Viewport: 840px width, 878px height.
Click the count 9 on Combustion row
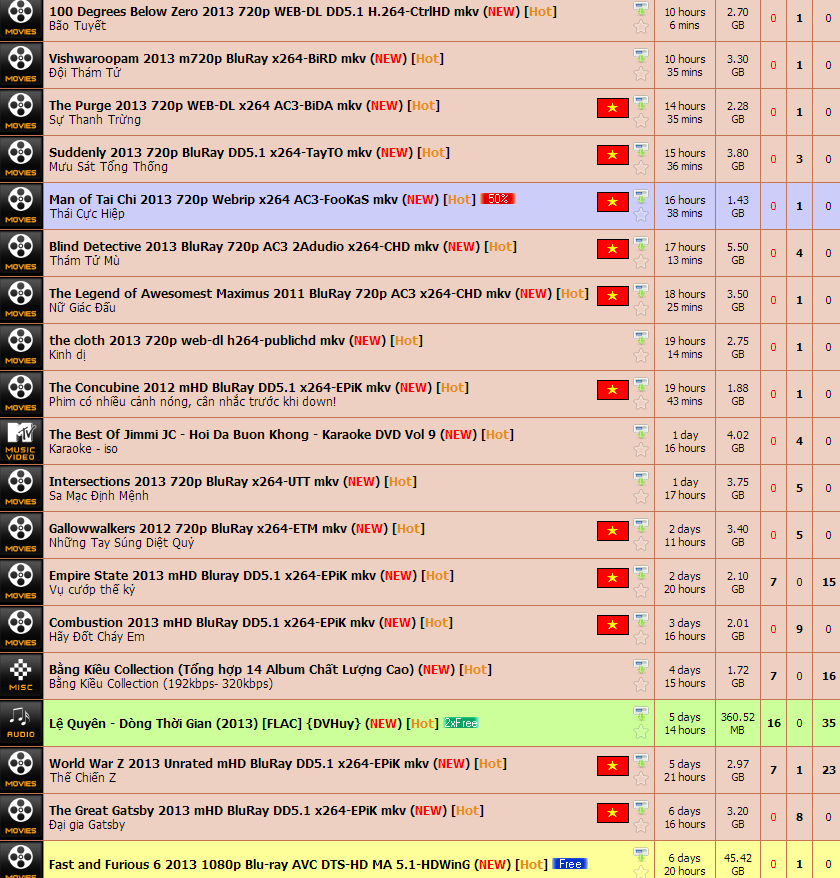coord(799,629)
